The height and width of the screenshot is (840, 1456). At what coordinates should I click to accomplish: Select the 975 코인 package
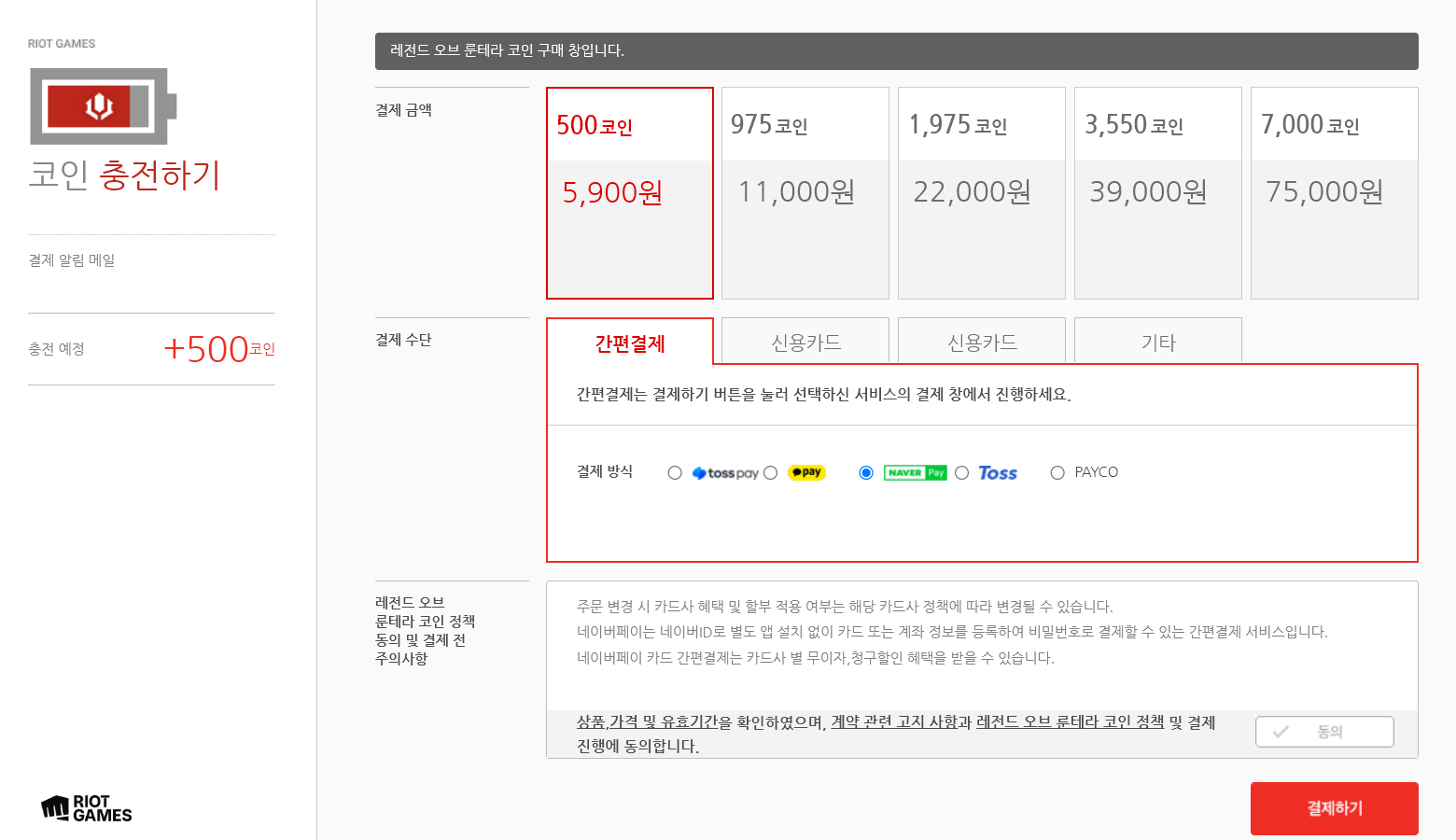[x=805, y=193]
